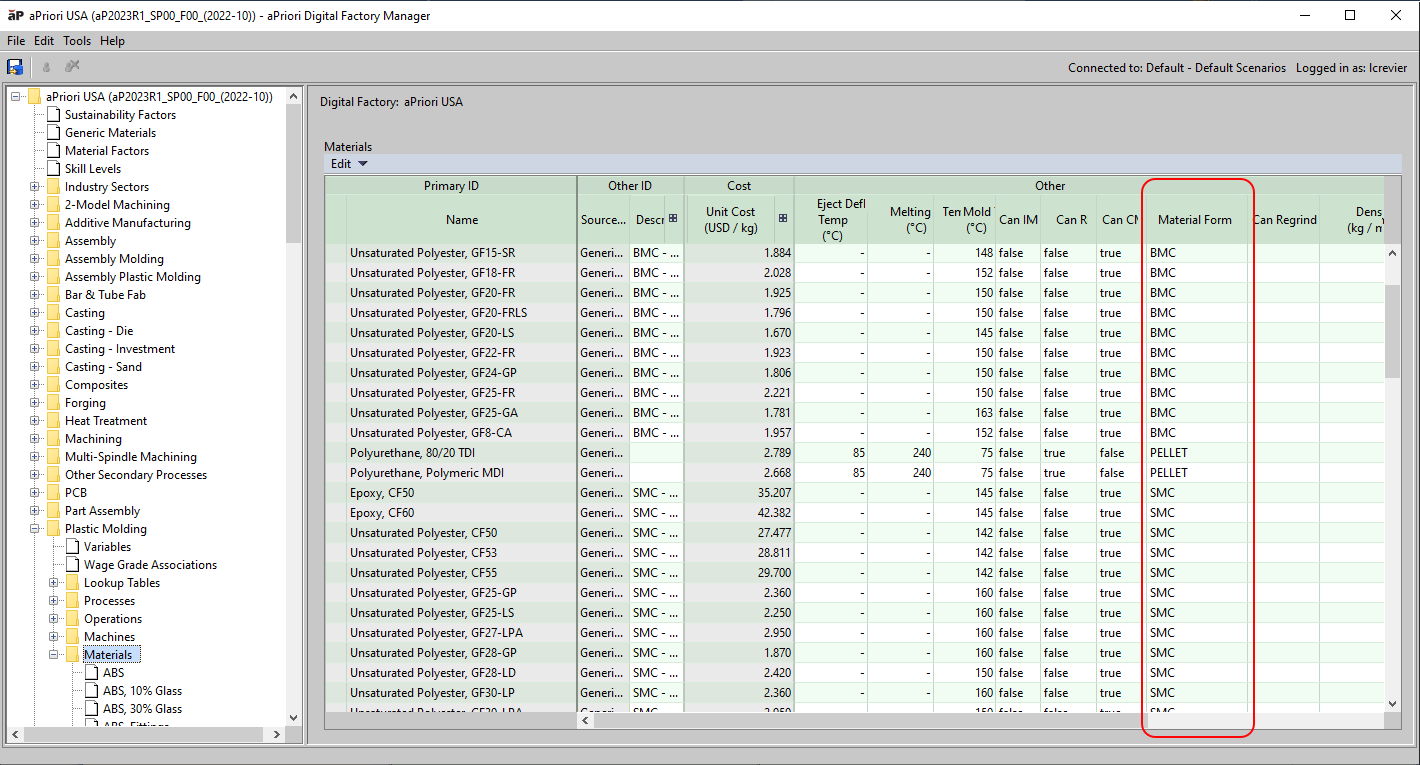This screenshot has width=1420, height=765.
Task: Click column expand icon next to Unit Cost
Action: click(782, 219)
